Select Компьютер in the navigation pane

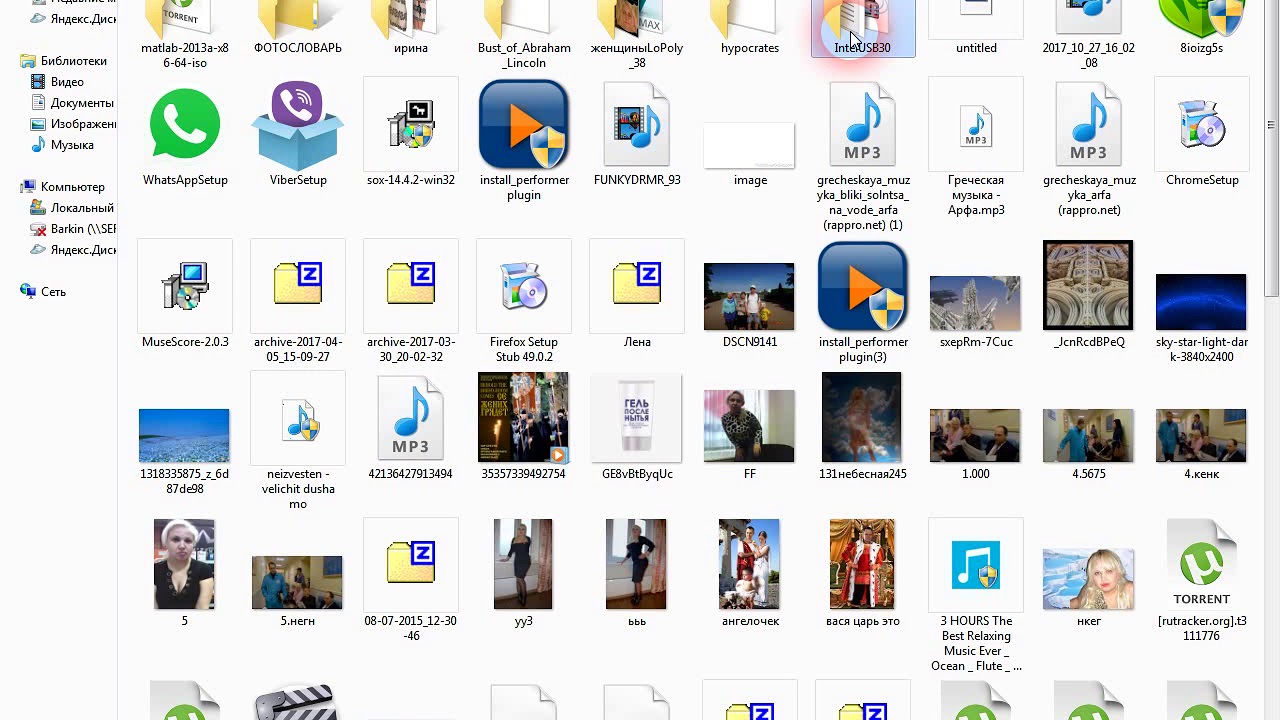(x=73, y=187)
